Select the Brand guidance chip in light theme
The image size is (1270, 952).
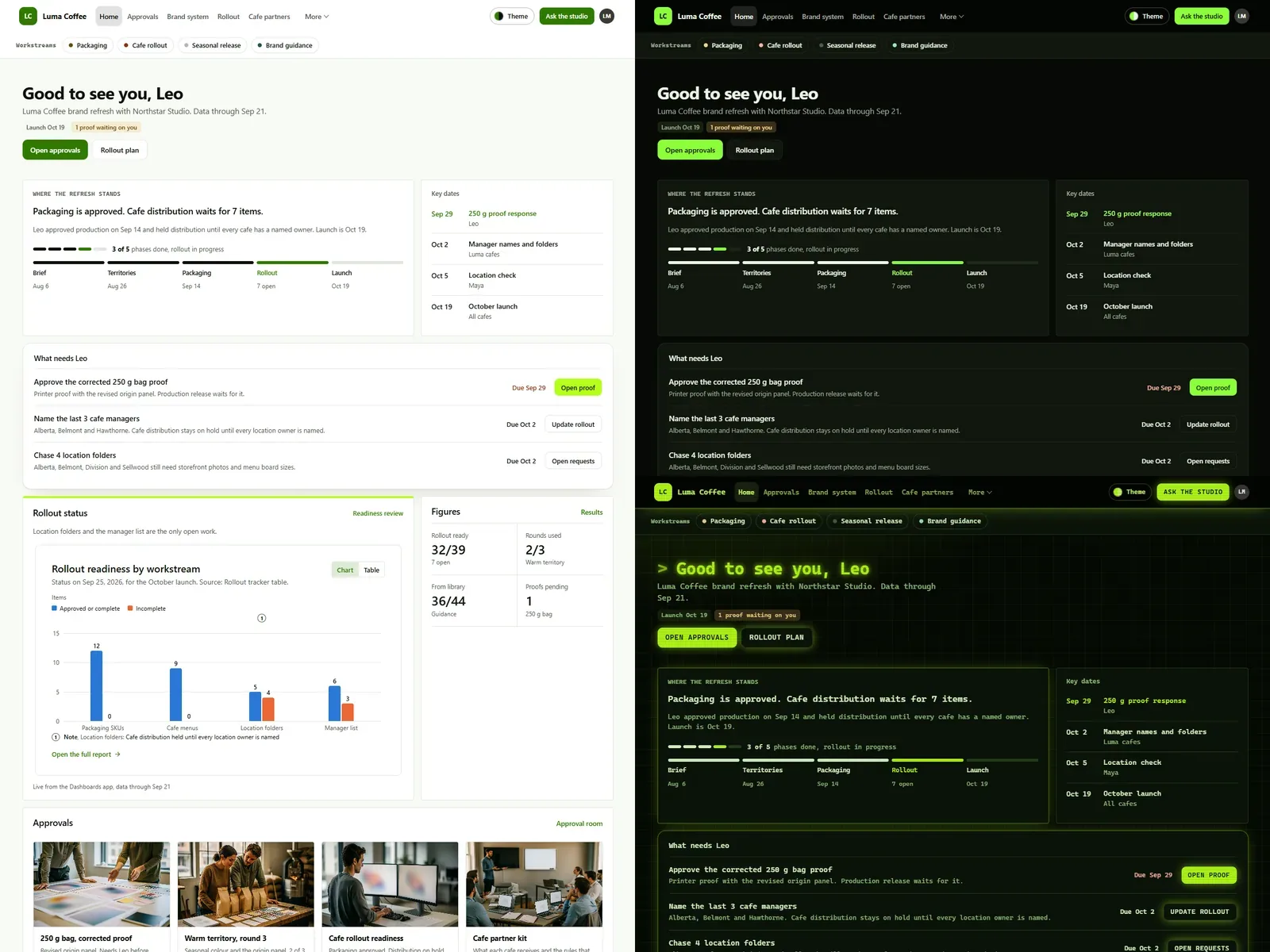pyautogui.click(x=285, y=45)
